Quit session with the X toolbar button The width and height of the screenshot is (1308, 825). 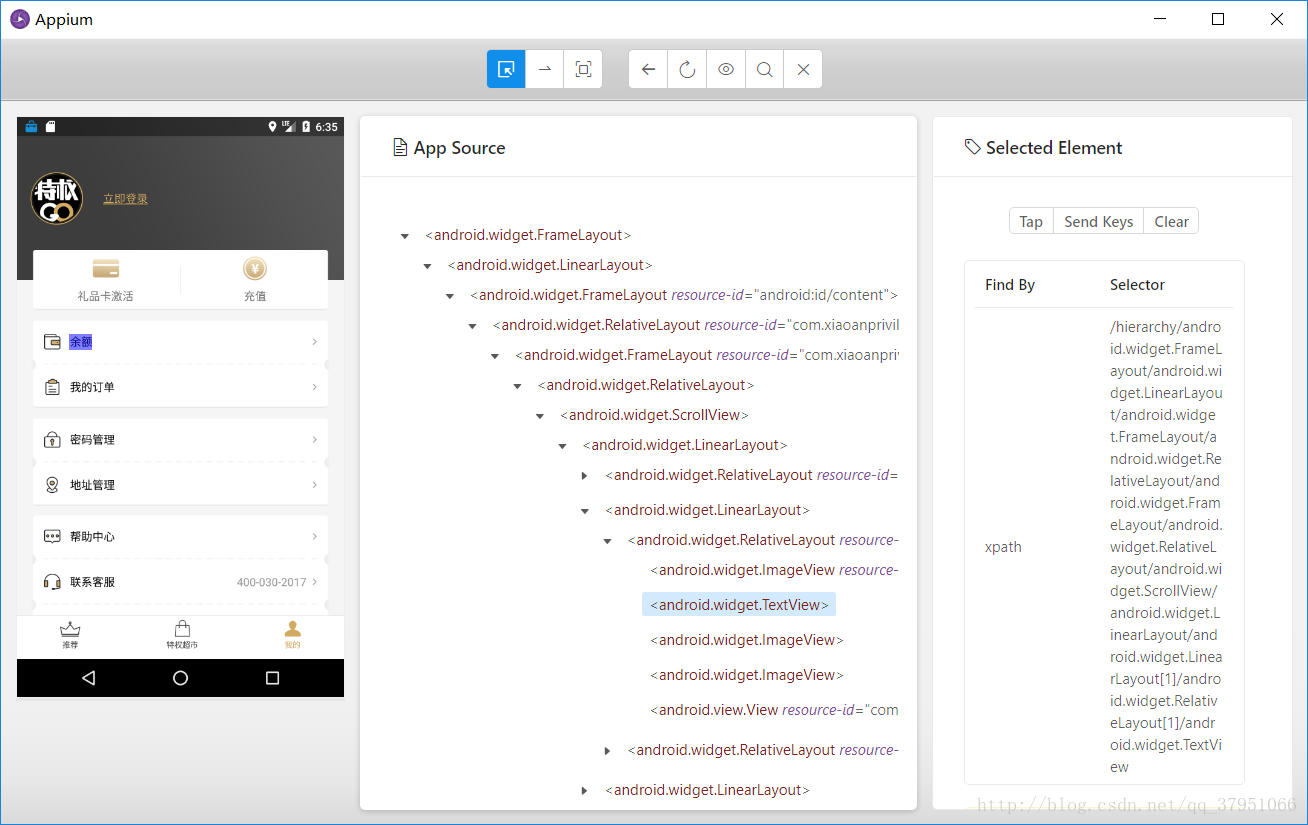pos(803,69)
